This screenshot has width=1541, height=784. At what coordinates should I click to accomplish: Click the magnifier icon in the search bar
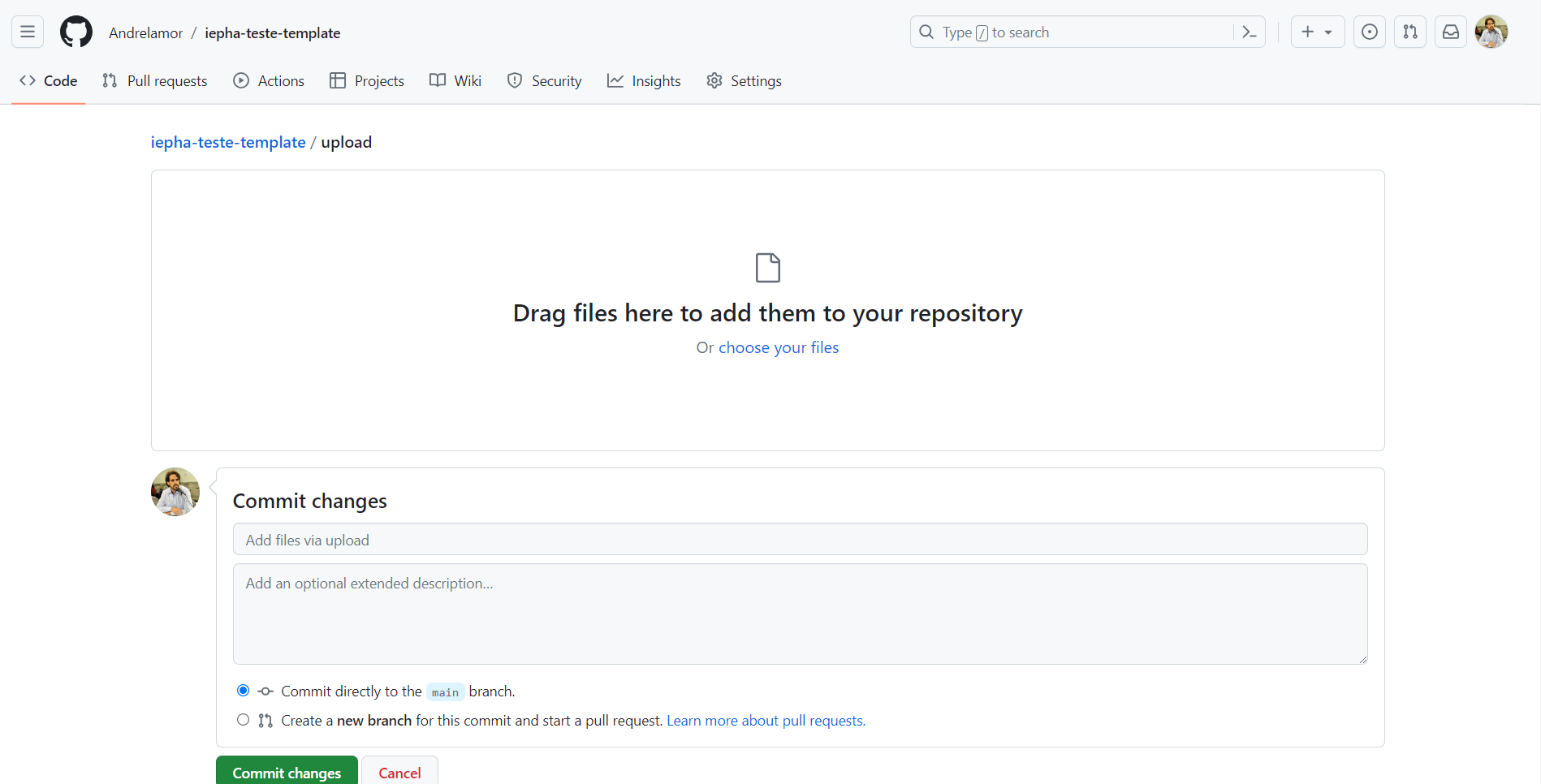click(x=926, y=32)
